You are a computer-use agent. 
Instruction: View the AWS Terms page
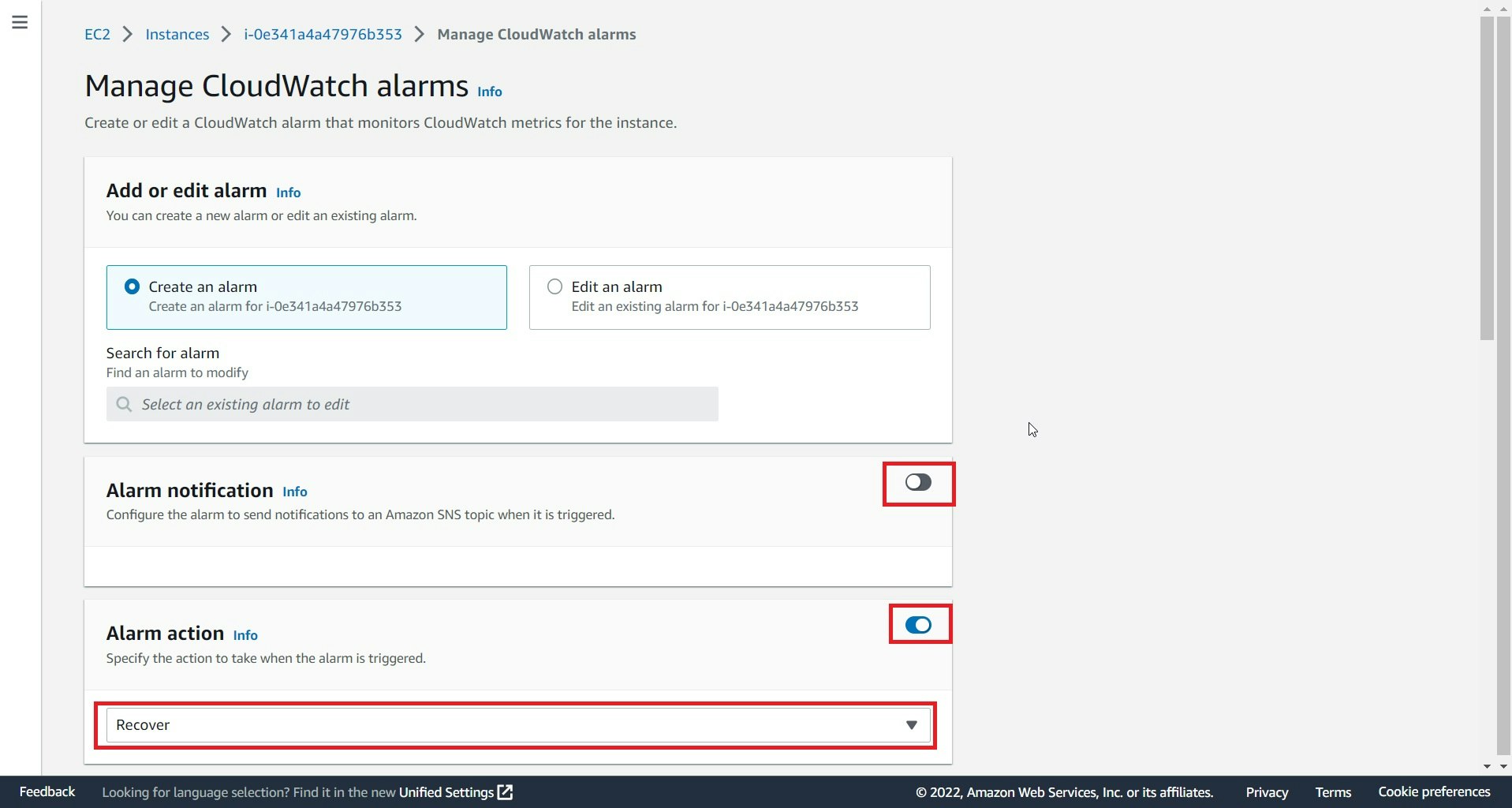pyautogui.click(x=1332, y=791)
